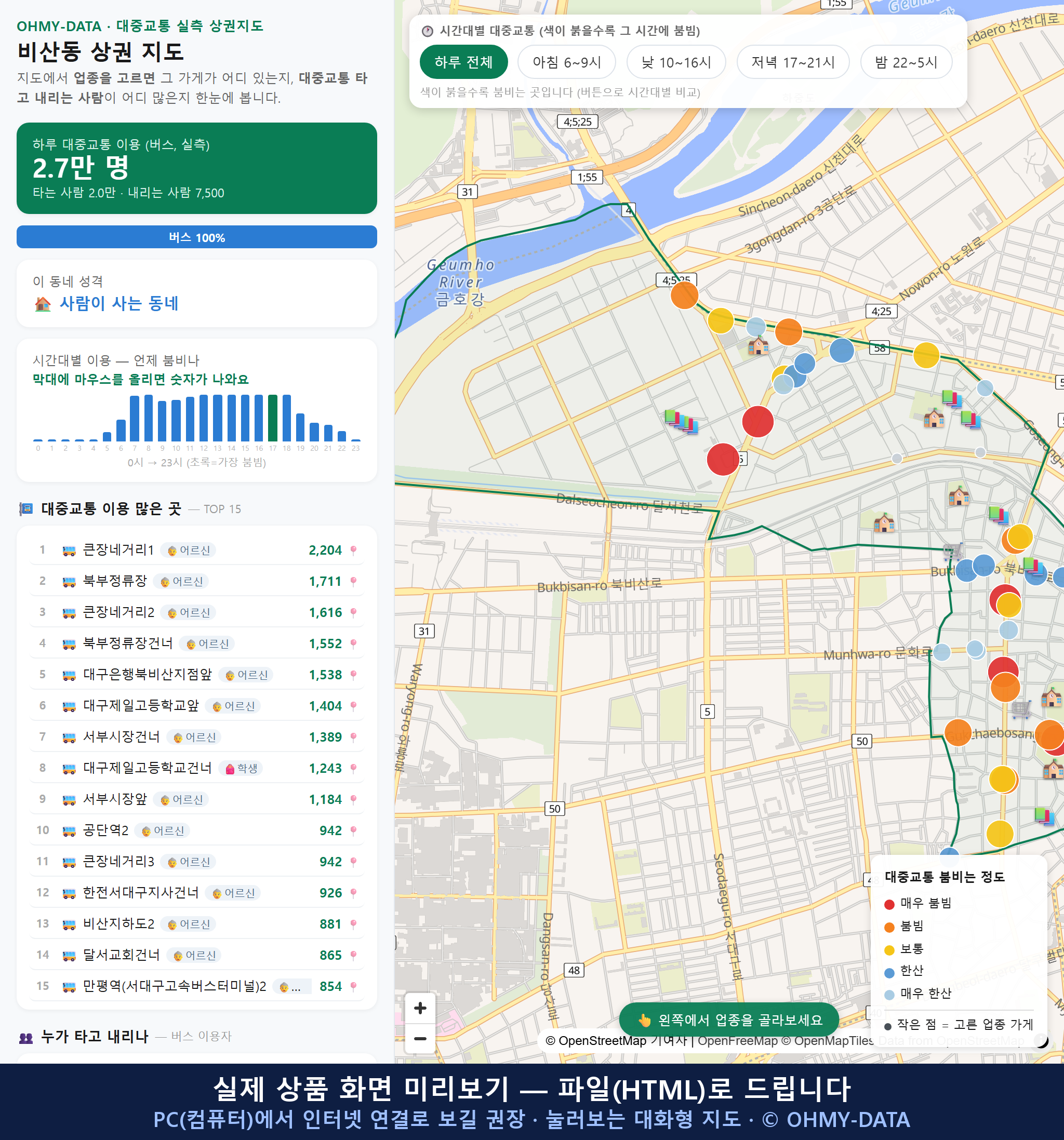
Task: Click the pin icon for 서부시장앞
Action: (353, 799)
